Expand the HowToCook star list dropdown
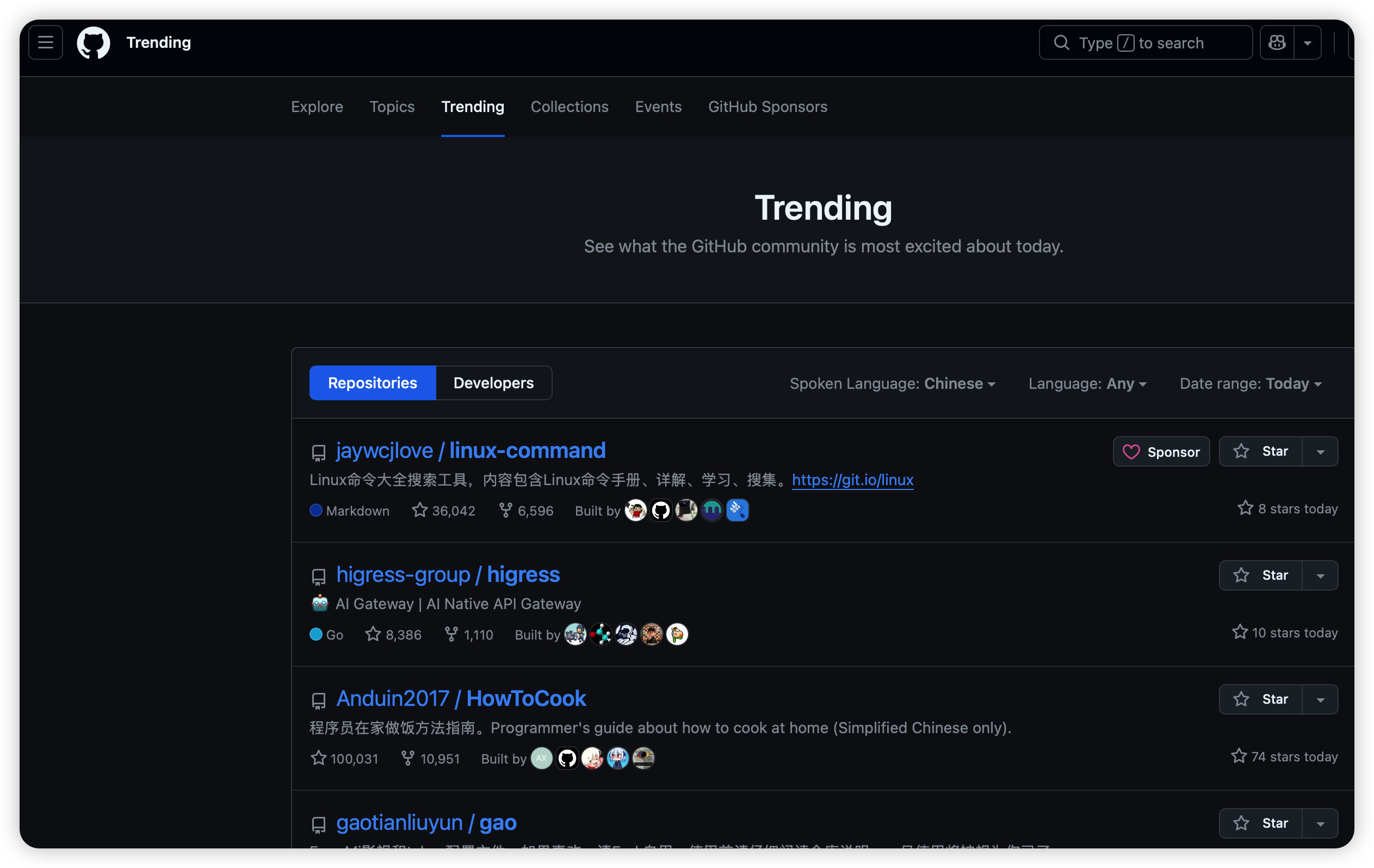 point(1320,699)
